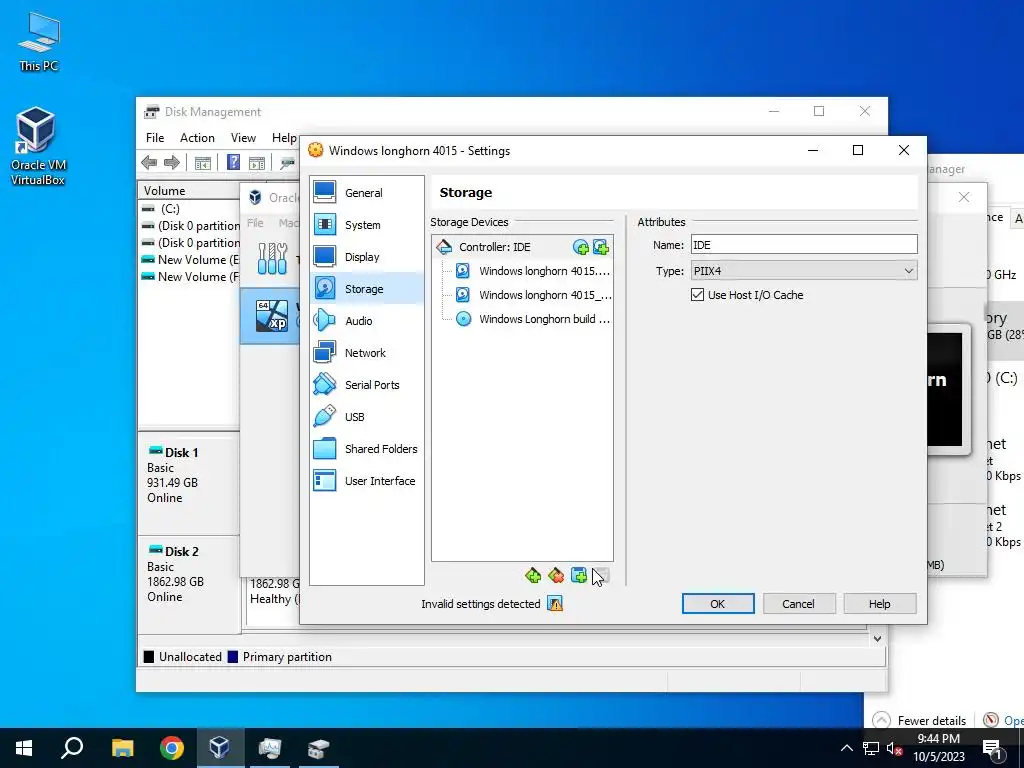The width and height of the screenshot is (1024, 768).
Task: Click the forward arrow in Disk Management toolbar
Action: coord(172,163)
